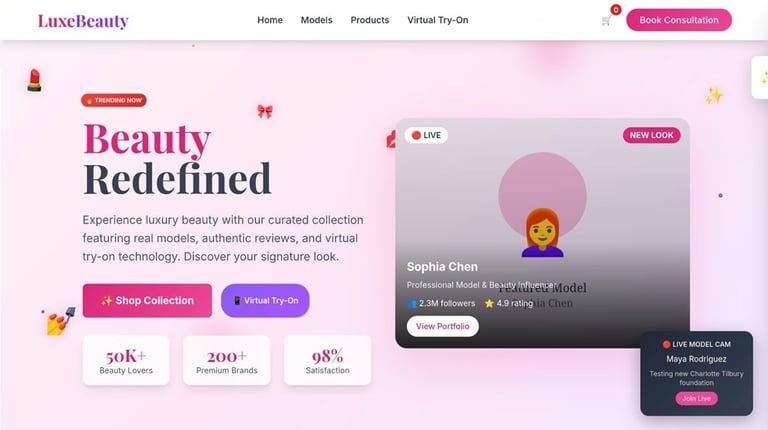Click Join Live on Maya's cam
Screen dimensions: 768x430
pos(696,399)
